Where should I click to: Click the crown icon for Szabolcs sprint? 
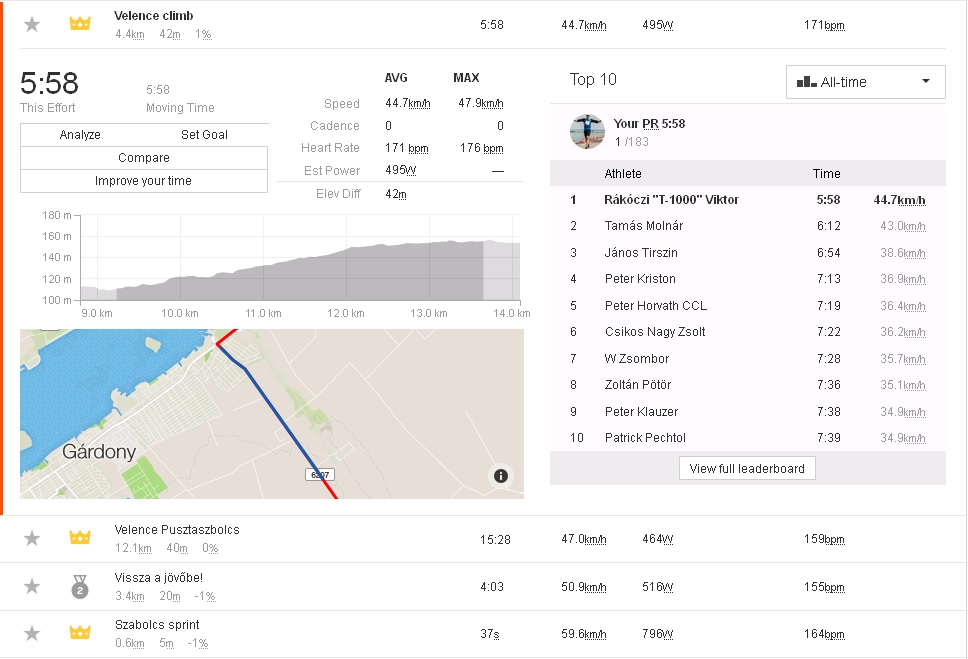point(80,633)
